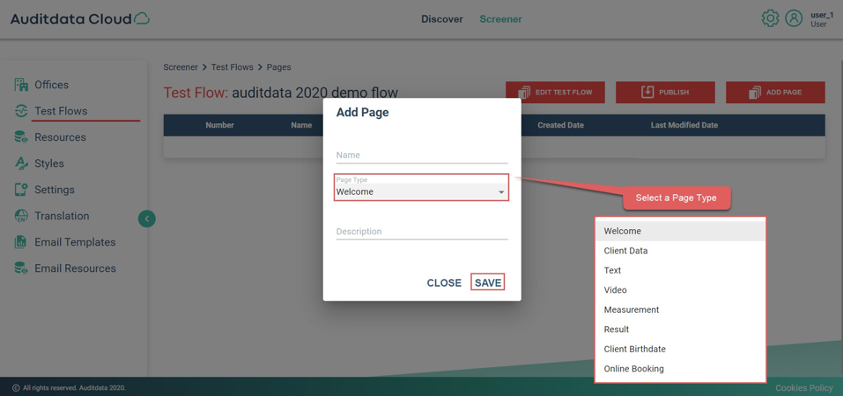This screenshot has width=843, height=397.
Task: Open Offices in the sidebar
Action: click(51, 84)
